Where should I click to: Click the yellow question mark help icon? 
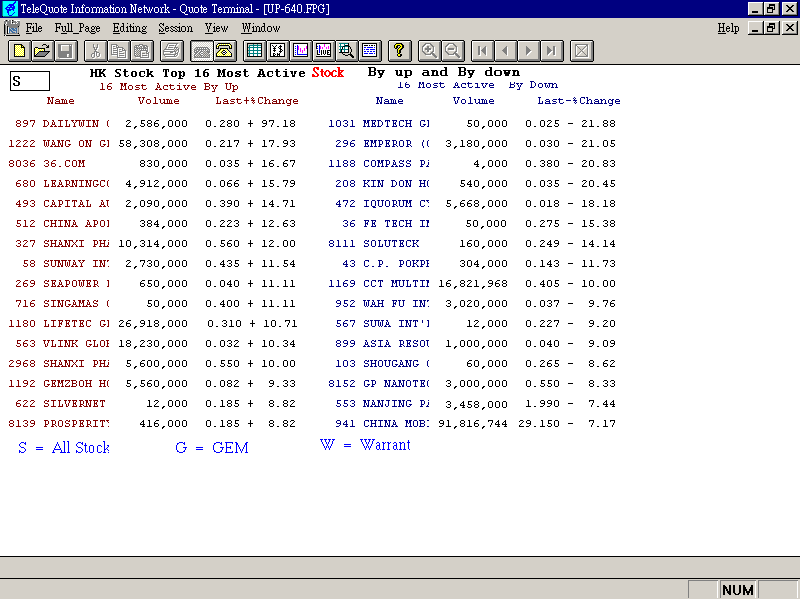tap(399, 51)
